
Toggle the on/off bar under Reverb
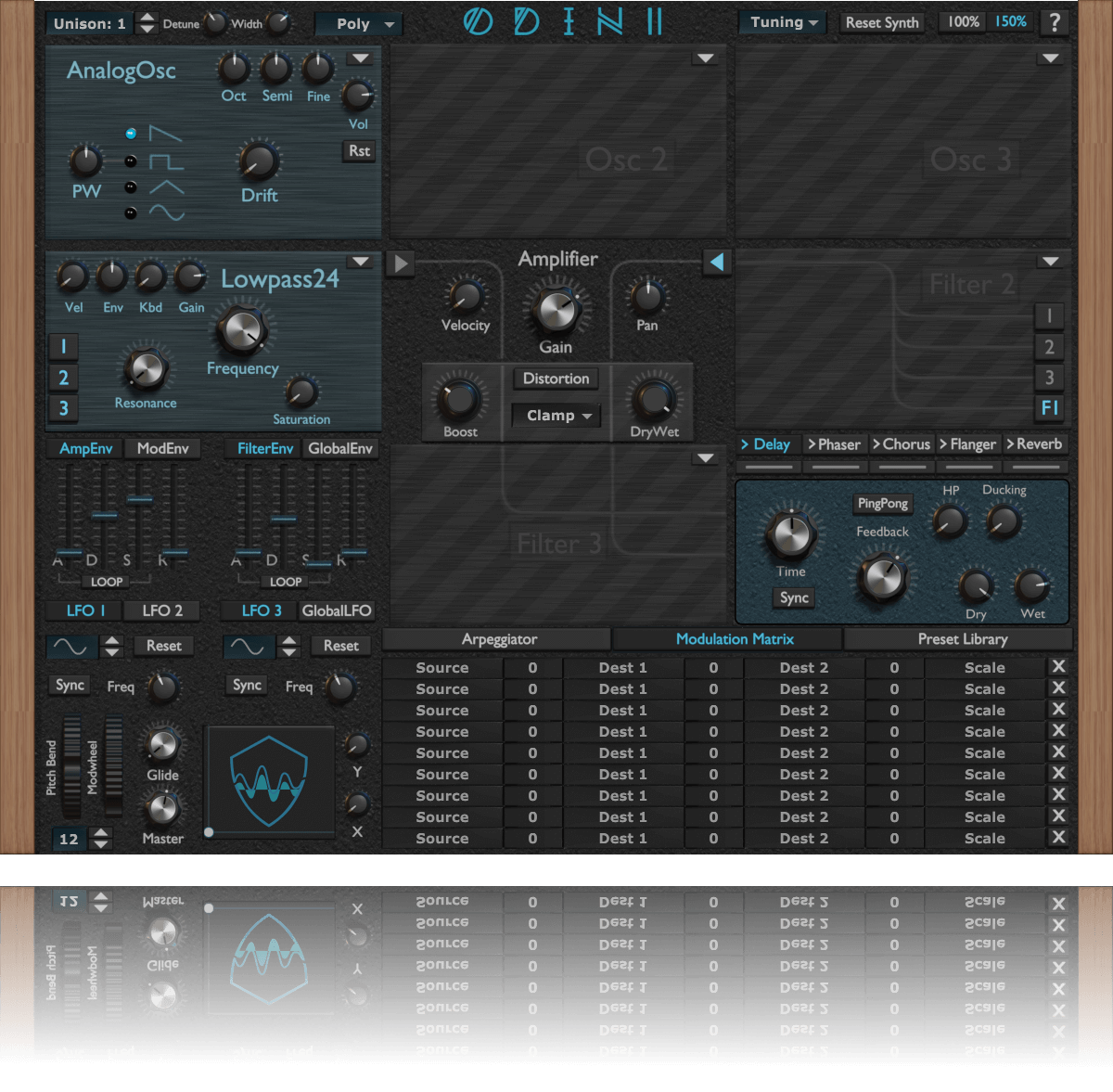click(1036, 467)
